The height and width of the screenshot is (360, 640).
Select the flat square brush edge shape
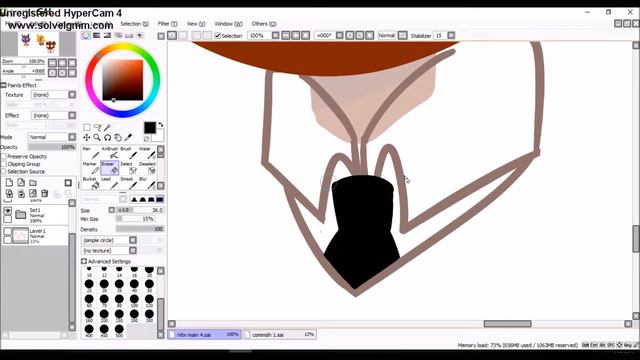point(160,199)
